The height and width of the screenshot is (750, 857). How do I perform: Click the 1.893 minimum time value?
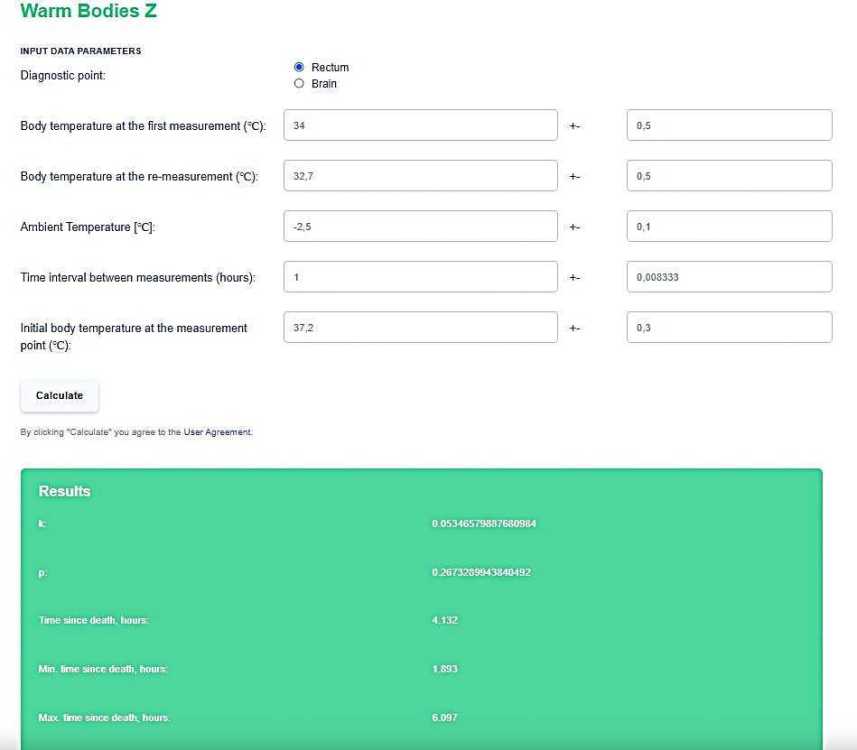click(444, 669)
